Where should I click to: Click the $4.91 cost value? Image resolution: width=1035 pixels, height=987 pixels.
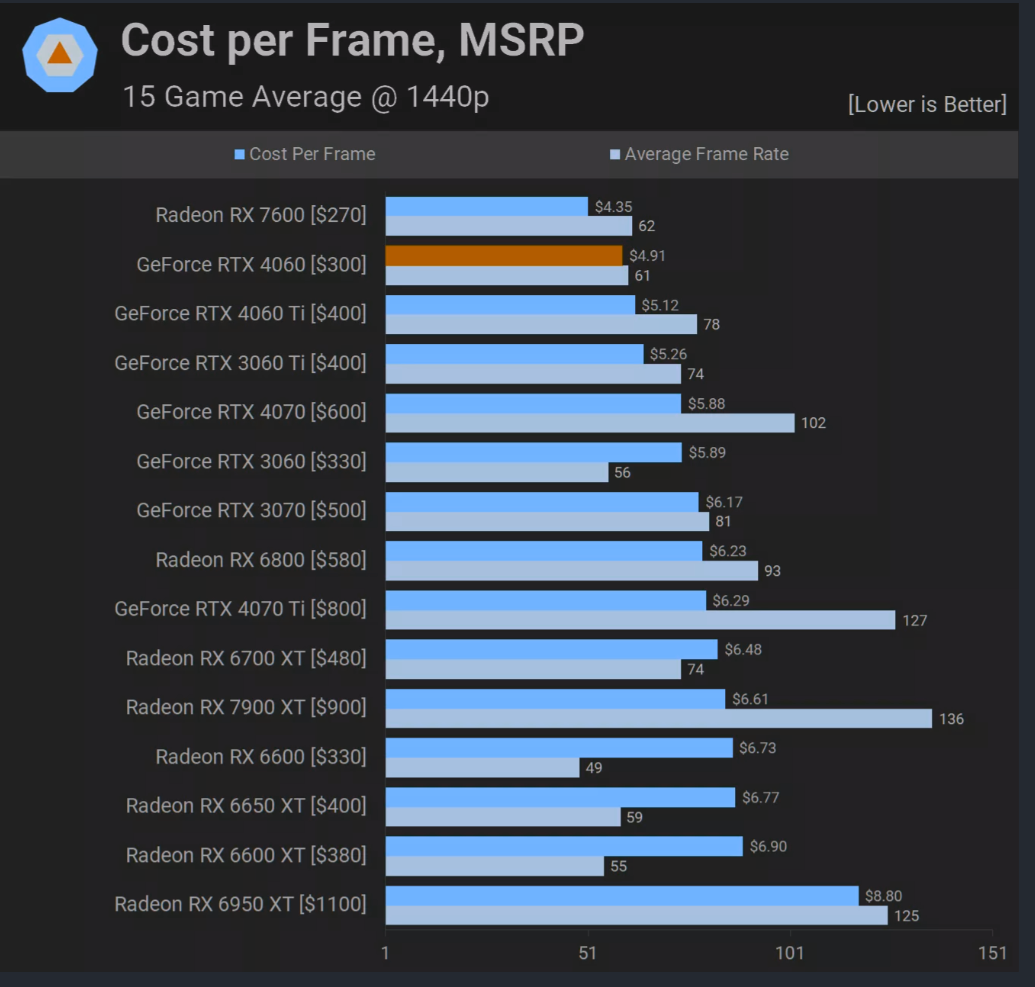click(647, 255)
